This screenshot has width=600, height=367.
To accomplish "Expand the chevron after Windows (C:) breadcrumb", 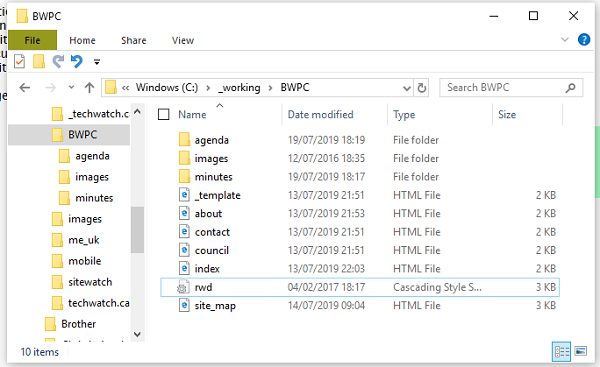I will point(208,88).
